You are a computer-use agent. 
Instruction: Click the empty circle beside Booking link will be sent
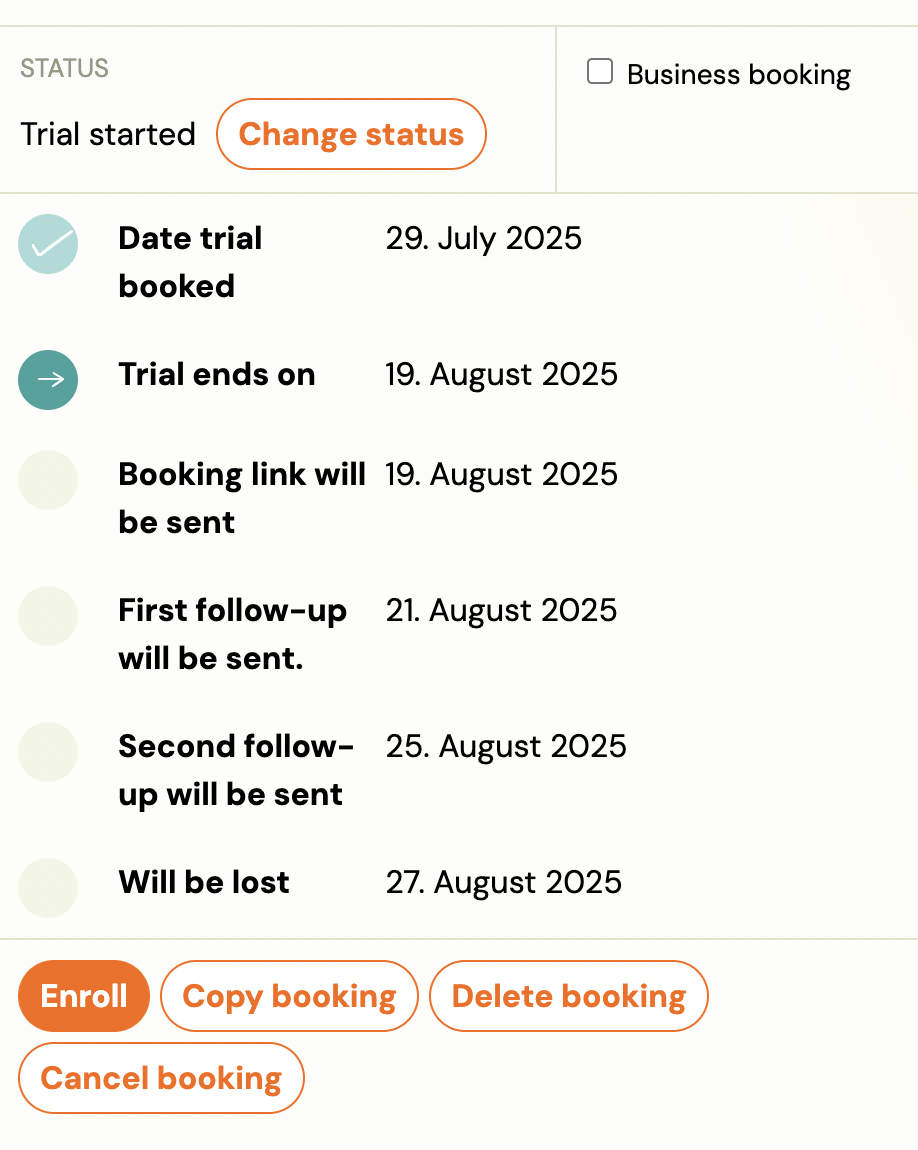tap(48, 480)
